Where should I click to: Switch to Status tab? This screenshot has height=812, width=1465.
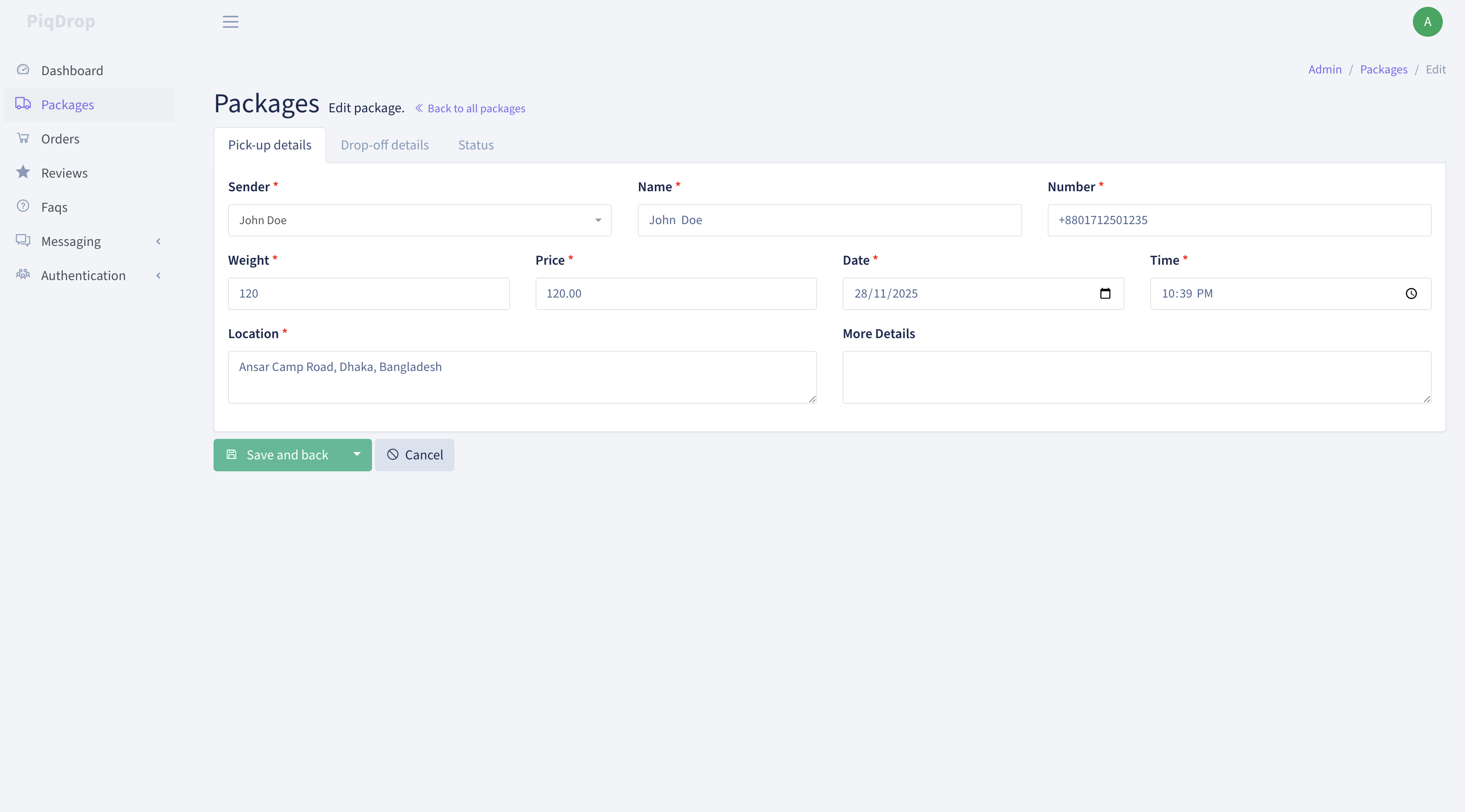476,145
